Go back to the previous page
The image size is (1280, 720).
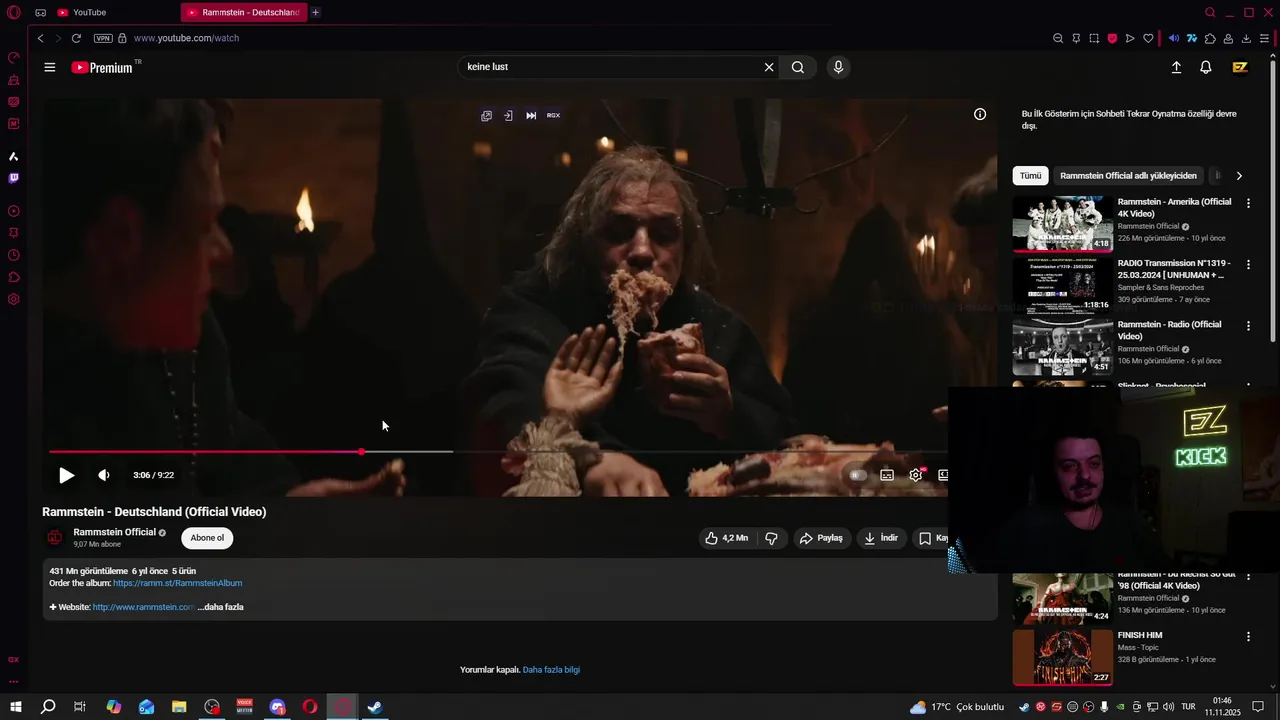(x=40, y=38)
